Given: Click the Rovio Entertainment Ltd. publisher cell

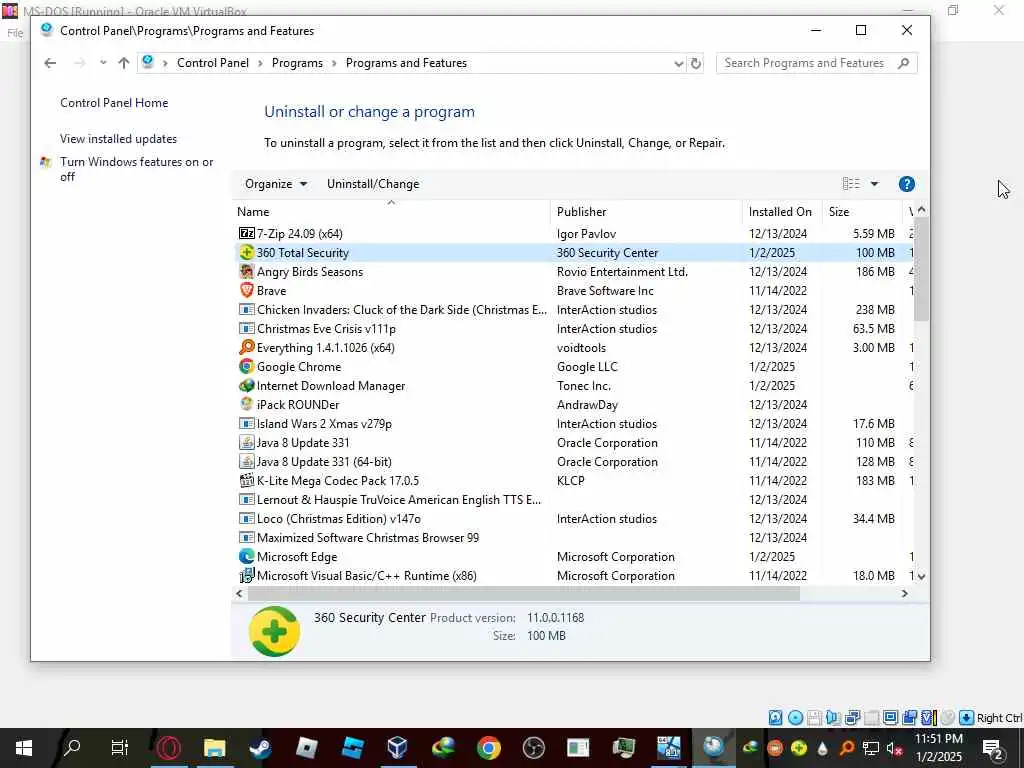Looking at the screenshot, I should tap(622, 271).
